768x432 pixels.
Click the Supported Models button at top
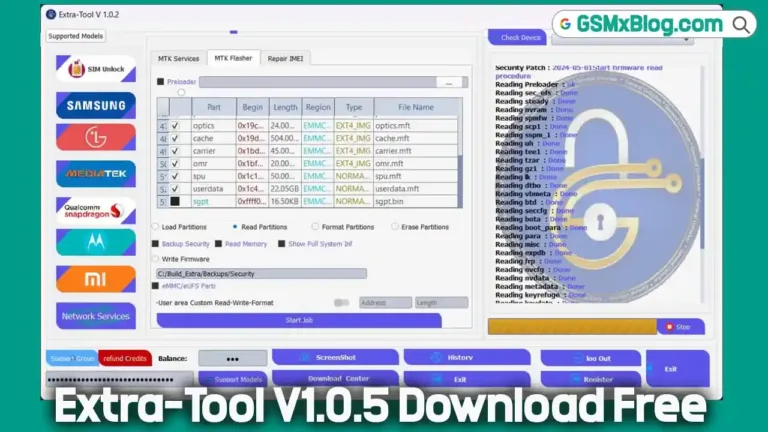click(75, 36)
